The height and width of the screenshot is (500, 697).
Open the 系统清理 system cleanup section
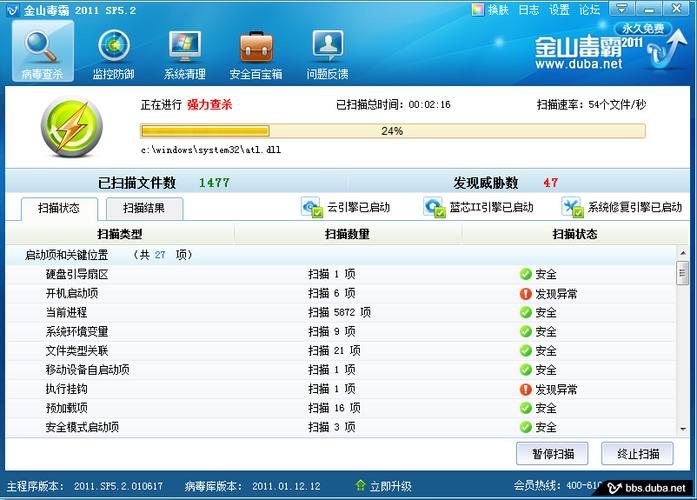(184, 52)
